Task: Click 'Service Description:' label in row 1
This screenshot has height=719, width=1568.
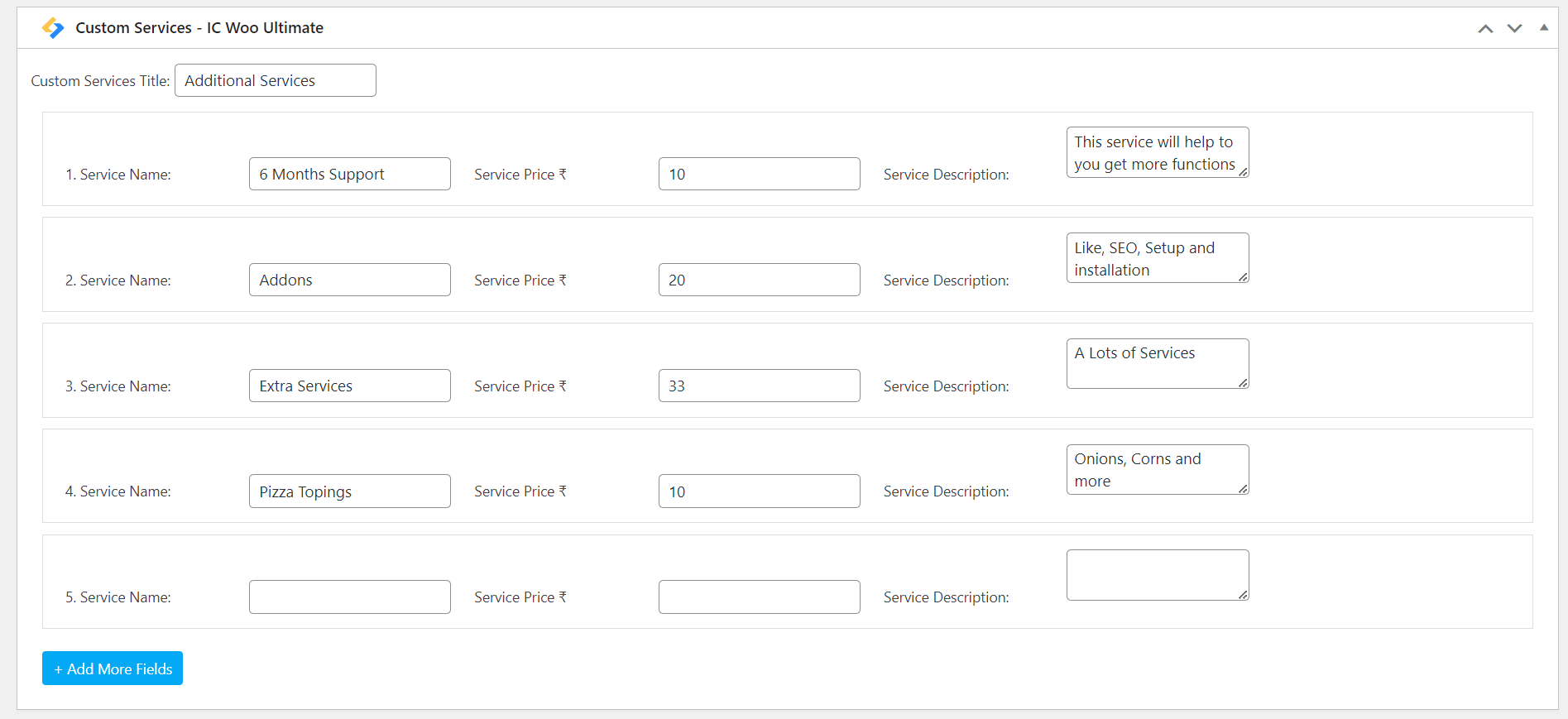Action: [x=947, y=175]
